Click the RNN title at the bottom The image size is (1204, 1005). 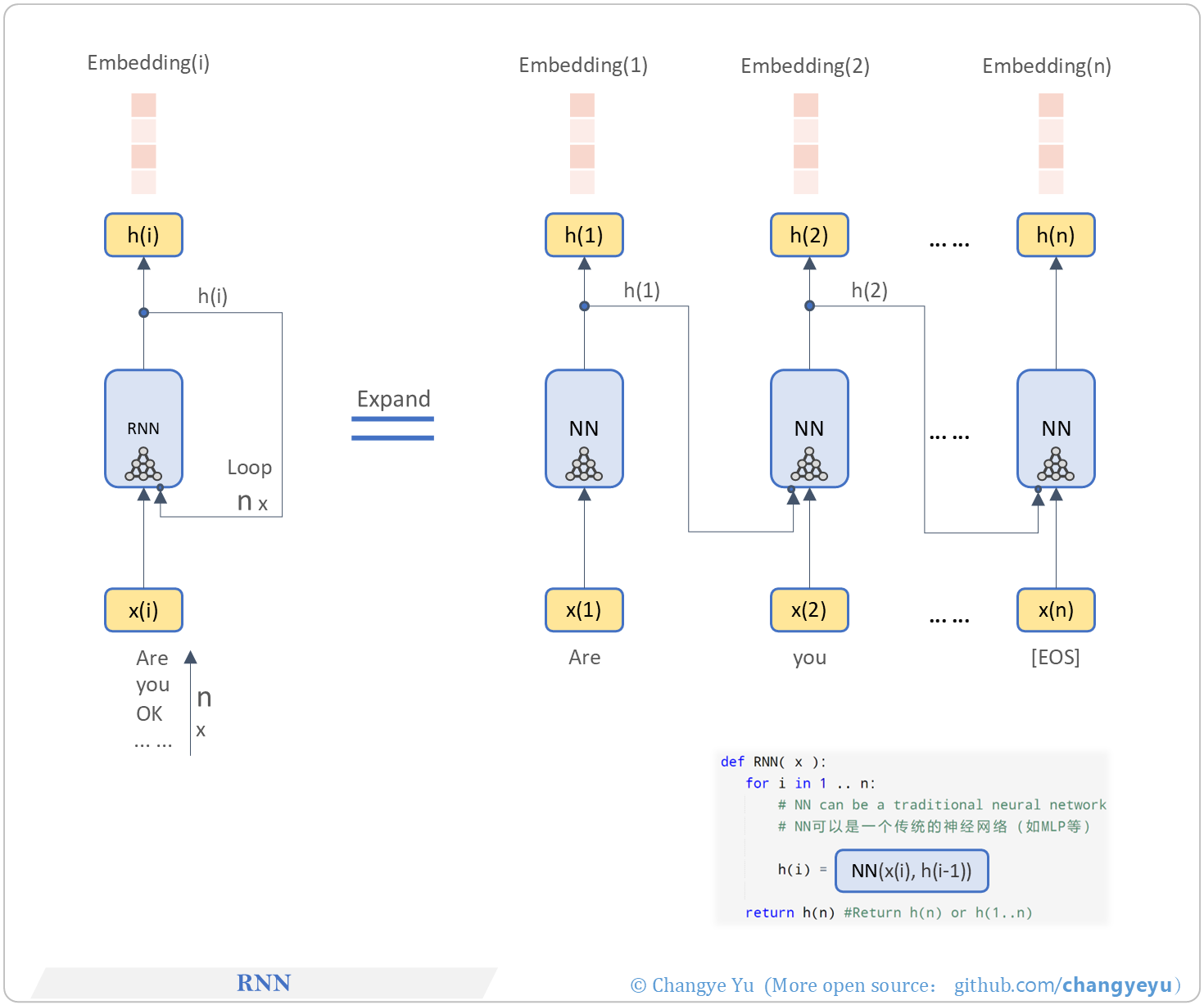point(264,983)
